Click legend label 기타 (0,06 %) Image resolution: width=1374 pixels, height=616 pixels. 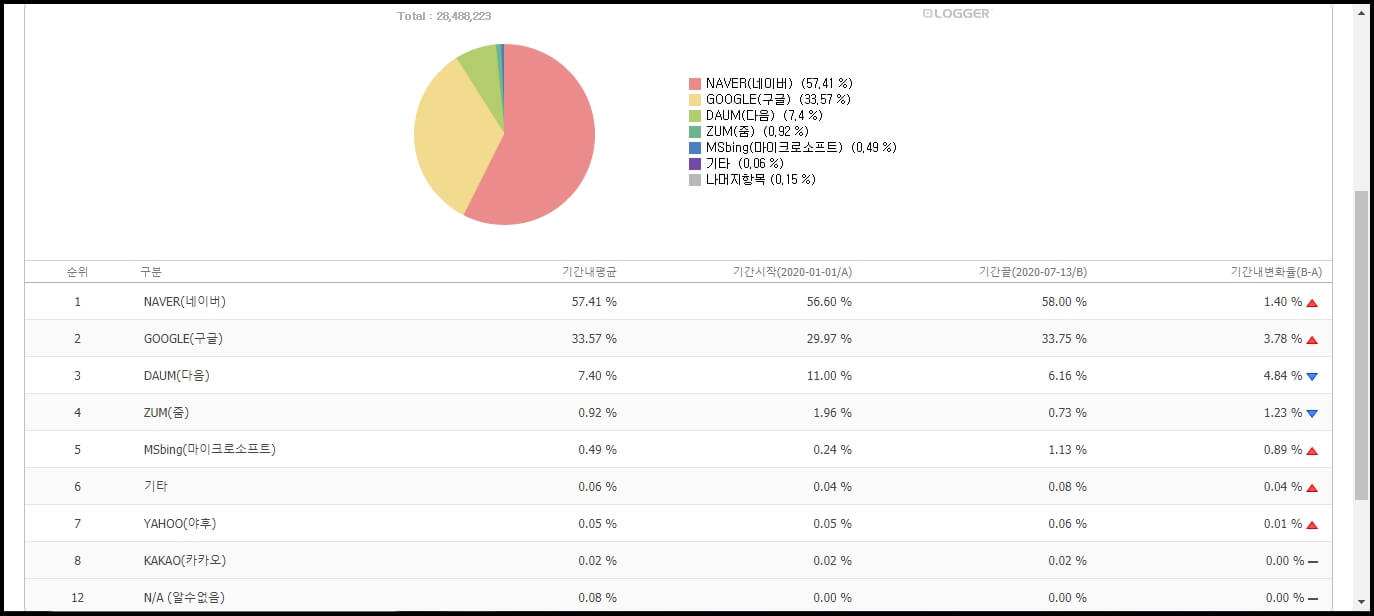[745, 164]
